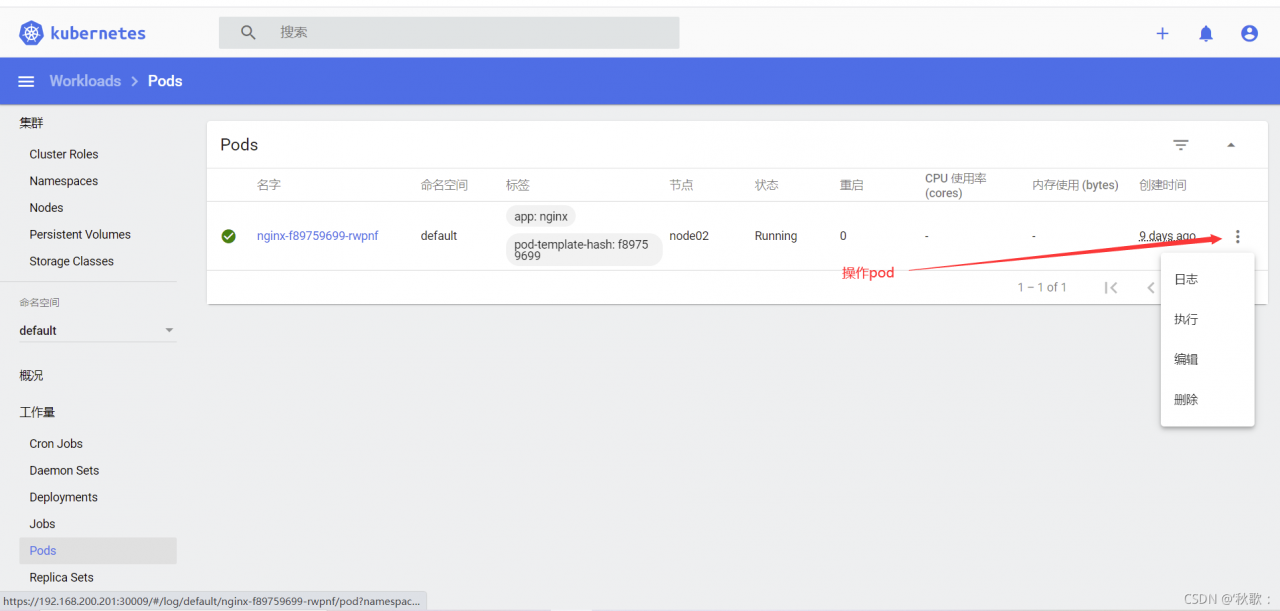Open Daemon Sets in sidebar
The width and height of the screenshot is (1280, 611).
tap(64, 470)
